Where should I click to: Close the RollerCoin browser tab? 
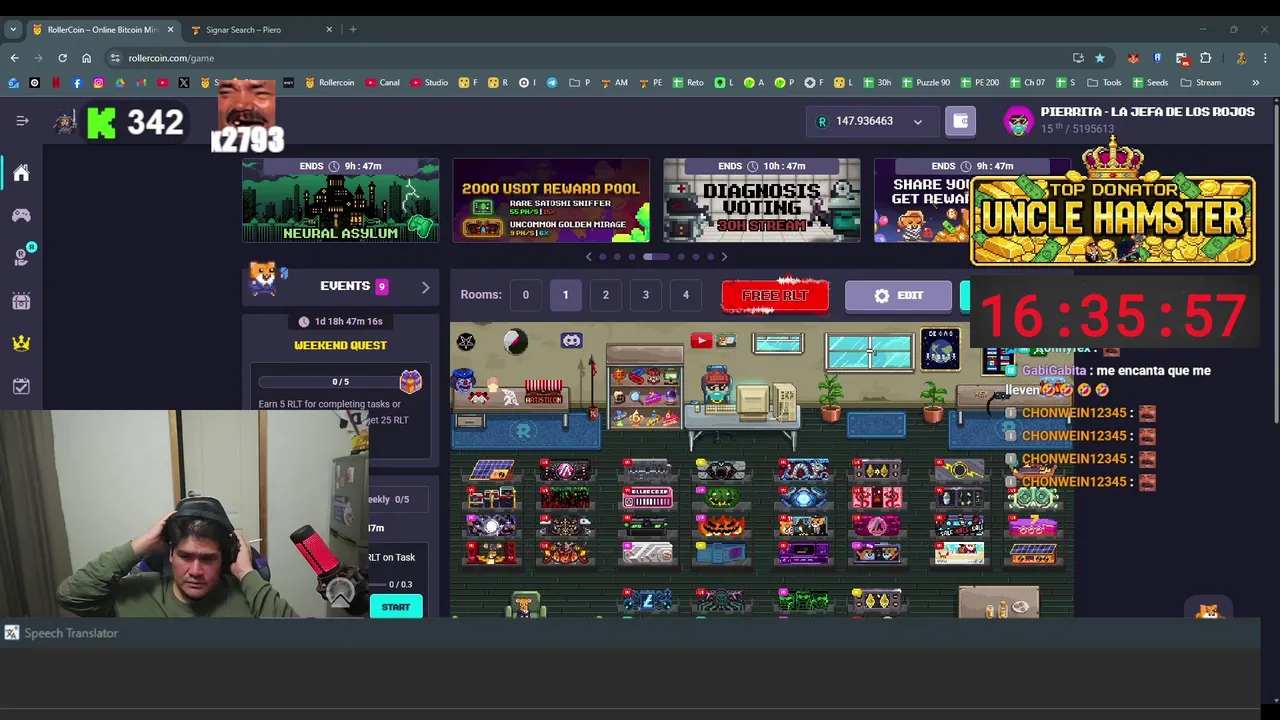(x=170, y=29)
